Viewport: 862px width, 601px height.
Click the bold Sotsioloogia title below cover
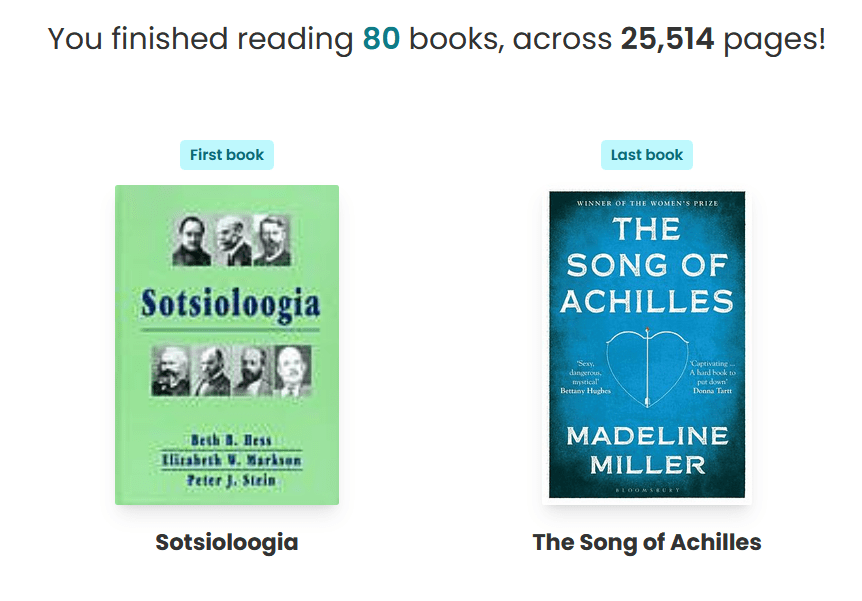pos(227,543)
